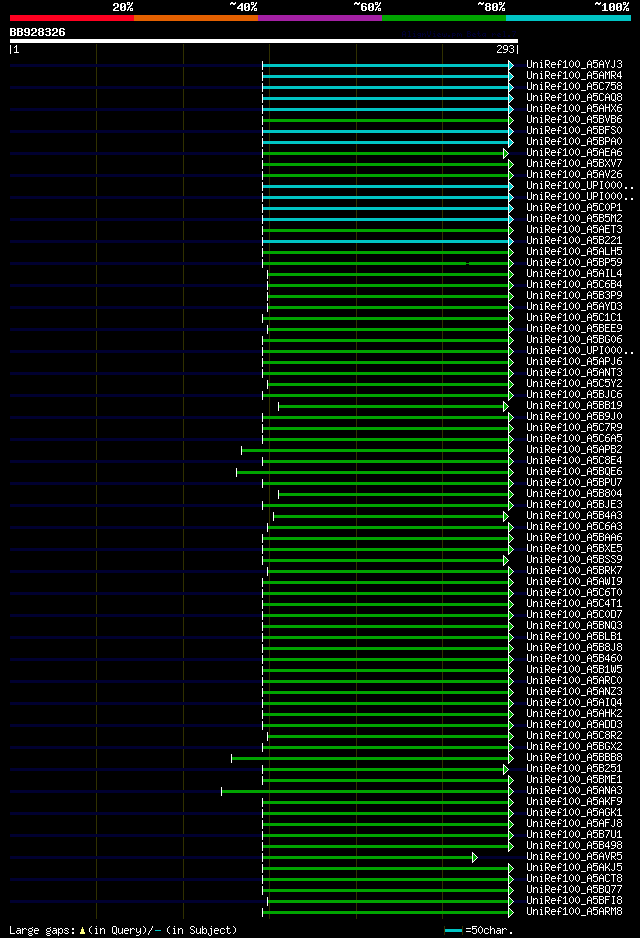Open hit UniRef100_A5B8J8
Viewport: 640px width, 938px height.
tap(574, 647)
